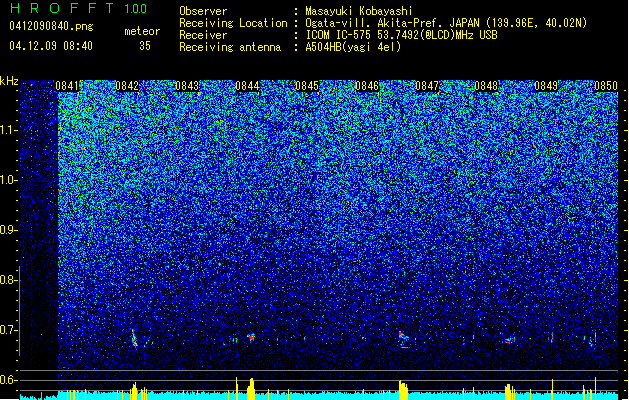Click the version number 1.00
This screenshot has height=400, width=629.
click(135, 9)
